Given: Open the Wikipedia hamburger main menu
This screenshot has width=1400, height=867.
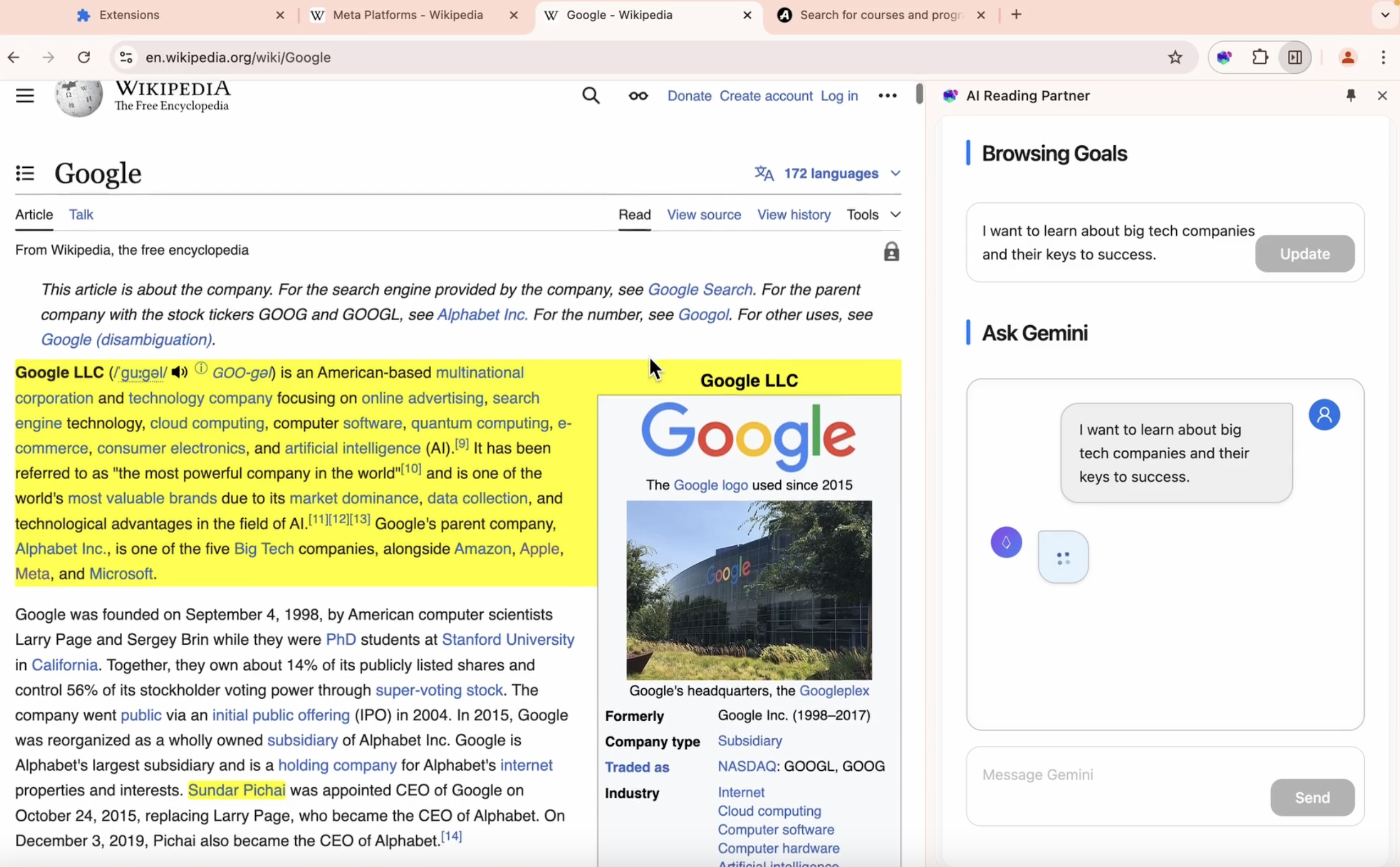Looking at the screenshot, I should coord(25,96).
